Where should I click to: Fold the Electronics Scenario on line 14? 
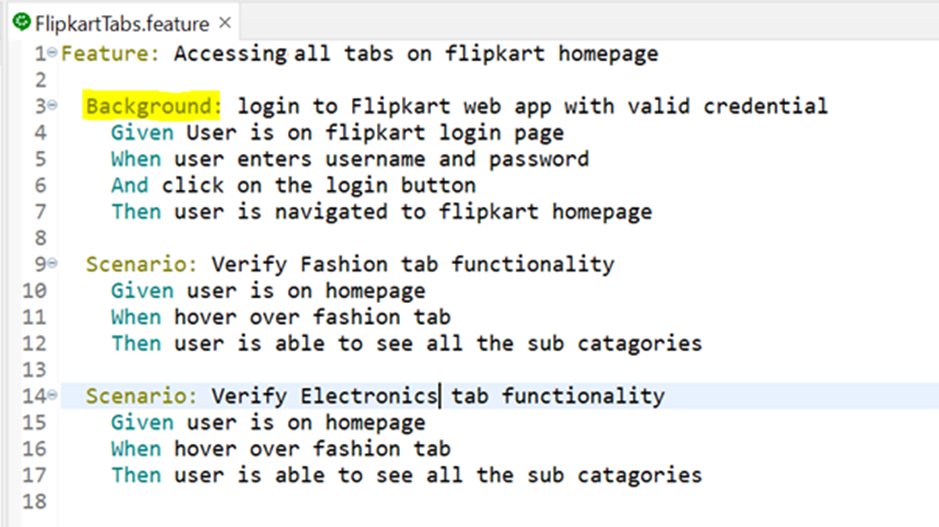[53, 396]
